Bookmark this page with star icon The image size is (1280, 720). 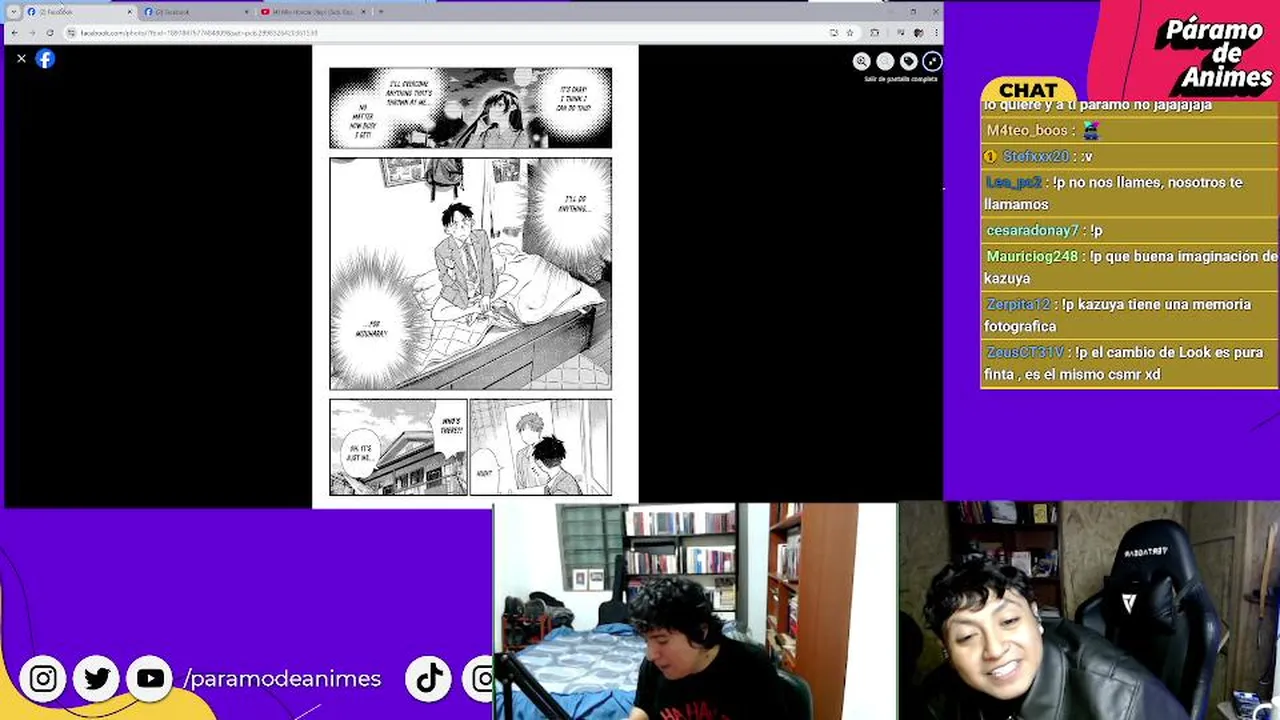coord(850,32)
